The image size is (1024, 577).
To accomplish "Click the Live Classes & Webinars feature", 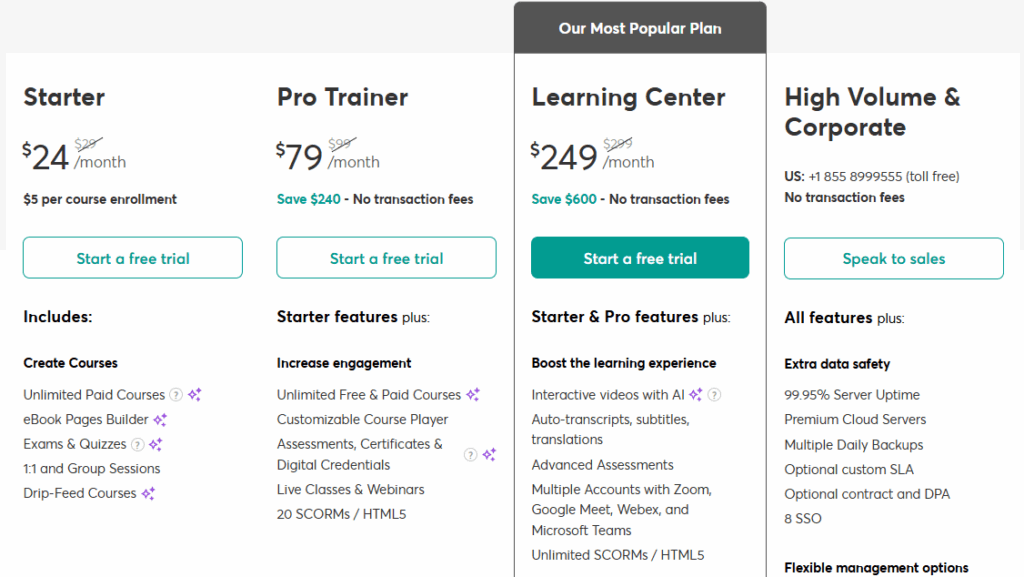I will [x=350, y=490].
